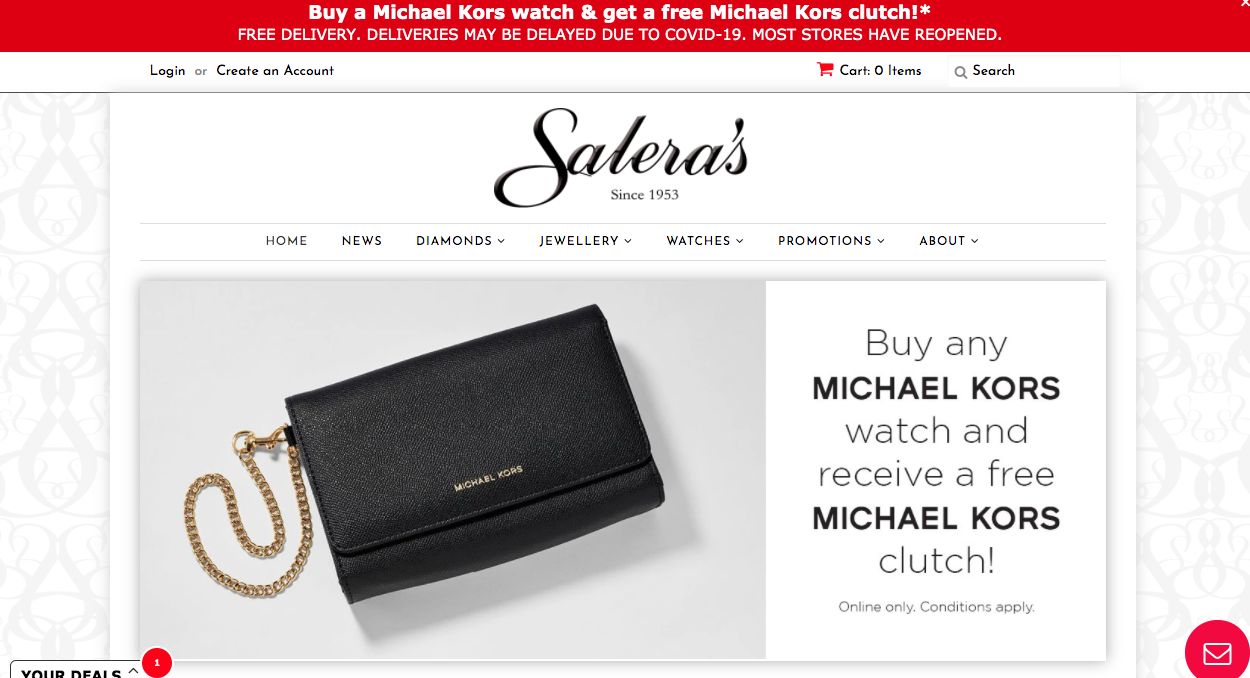The image size is (1250, 678).
Task: Expand the Your Deals panel arrow
Action: point(133,671)
